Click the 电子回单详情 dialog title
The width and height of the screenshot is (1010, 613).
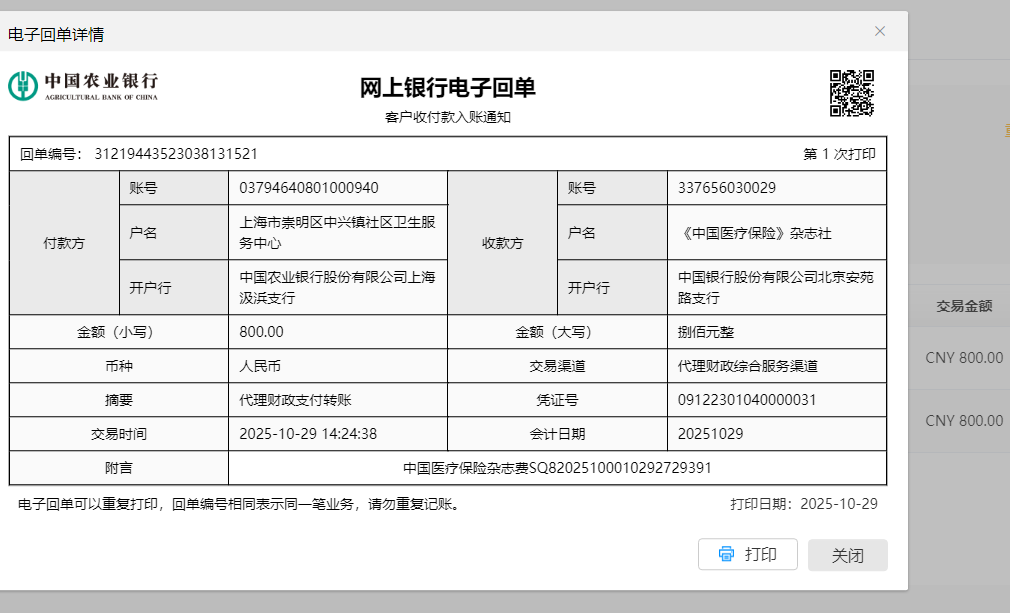pyautogui.click(x=56, y=34)
